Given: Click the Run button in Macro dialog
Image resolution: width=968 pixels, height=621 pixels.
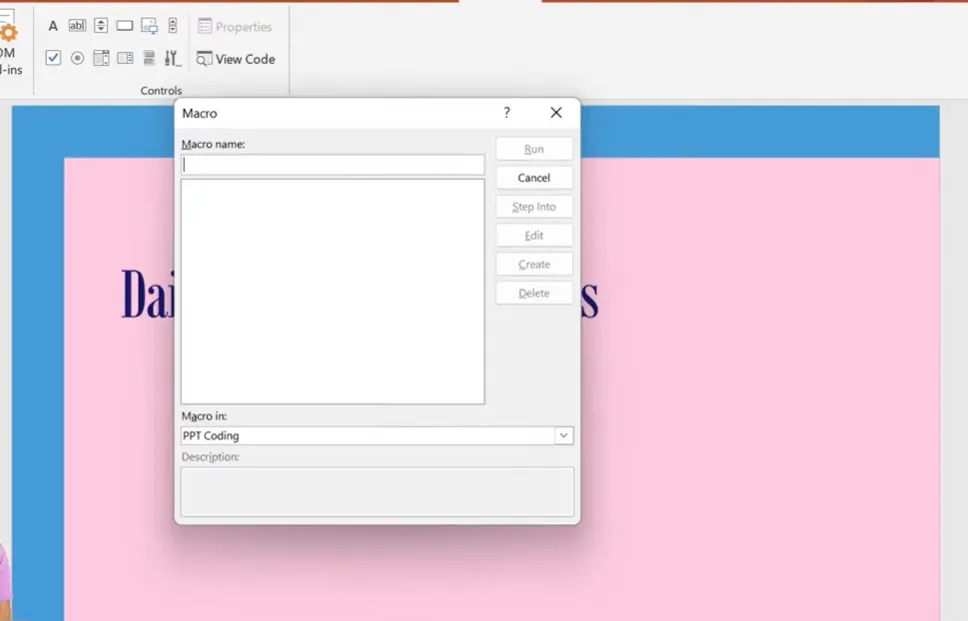Looking at the screenshot, I should click(534, 149).
